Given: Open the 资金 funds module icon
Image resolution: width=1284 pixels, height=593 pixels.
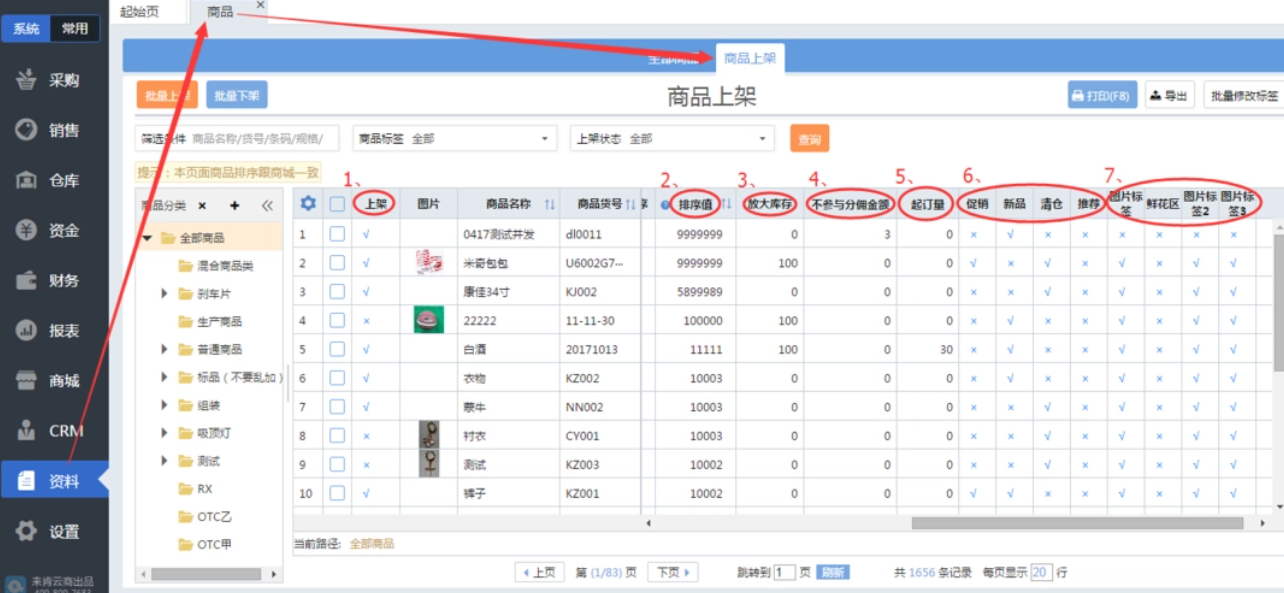Looking at the screenshot, I should point(27,230).
